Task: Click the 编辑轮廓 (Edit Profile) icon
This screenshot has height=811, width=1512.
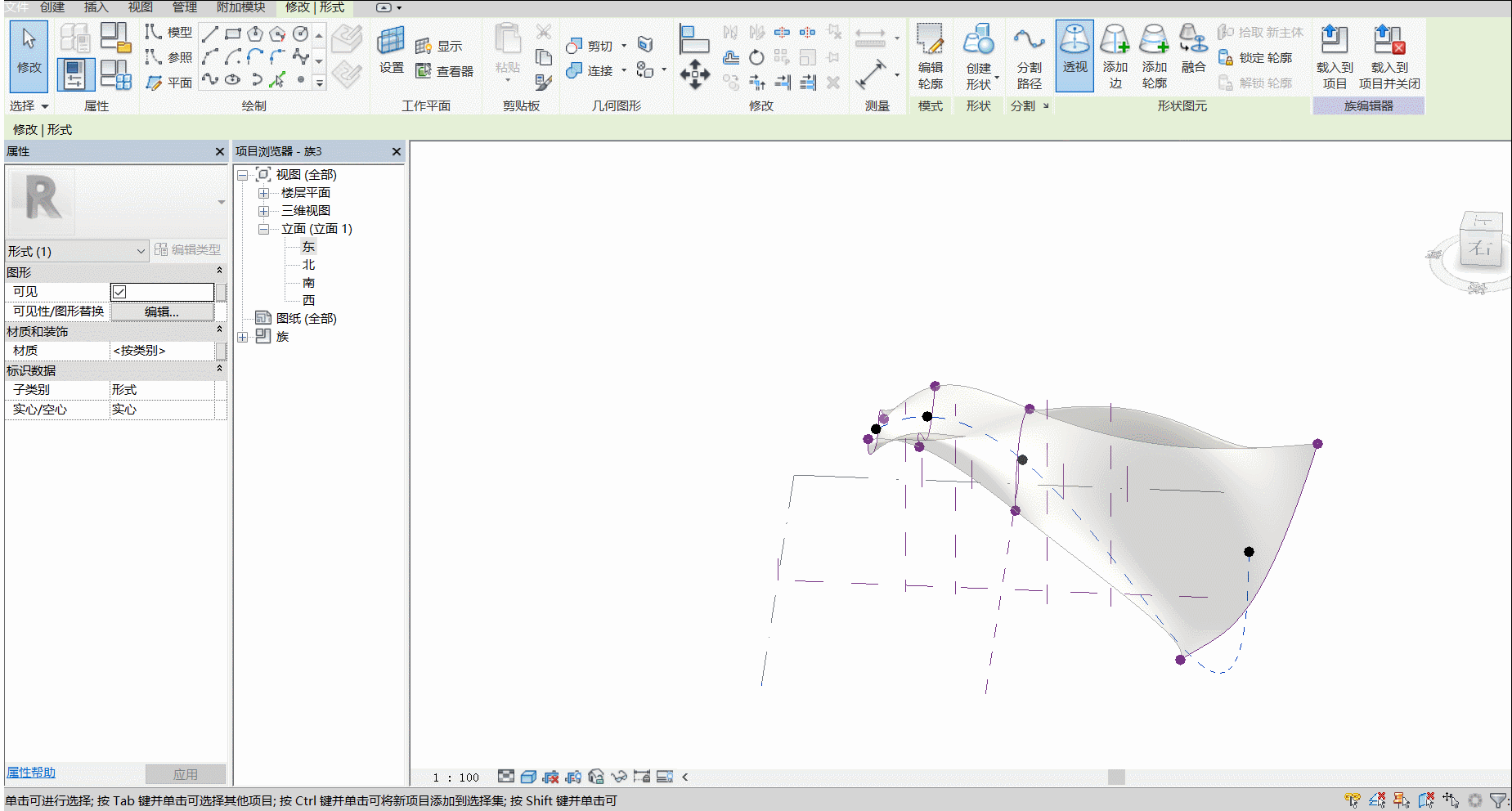Action: click(930, 56)
